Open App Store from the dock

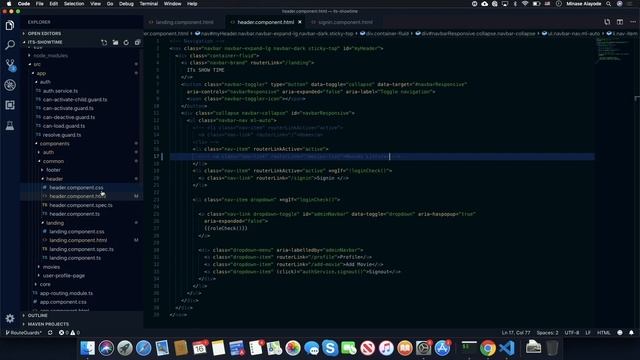[442, 348]
